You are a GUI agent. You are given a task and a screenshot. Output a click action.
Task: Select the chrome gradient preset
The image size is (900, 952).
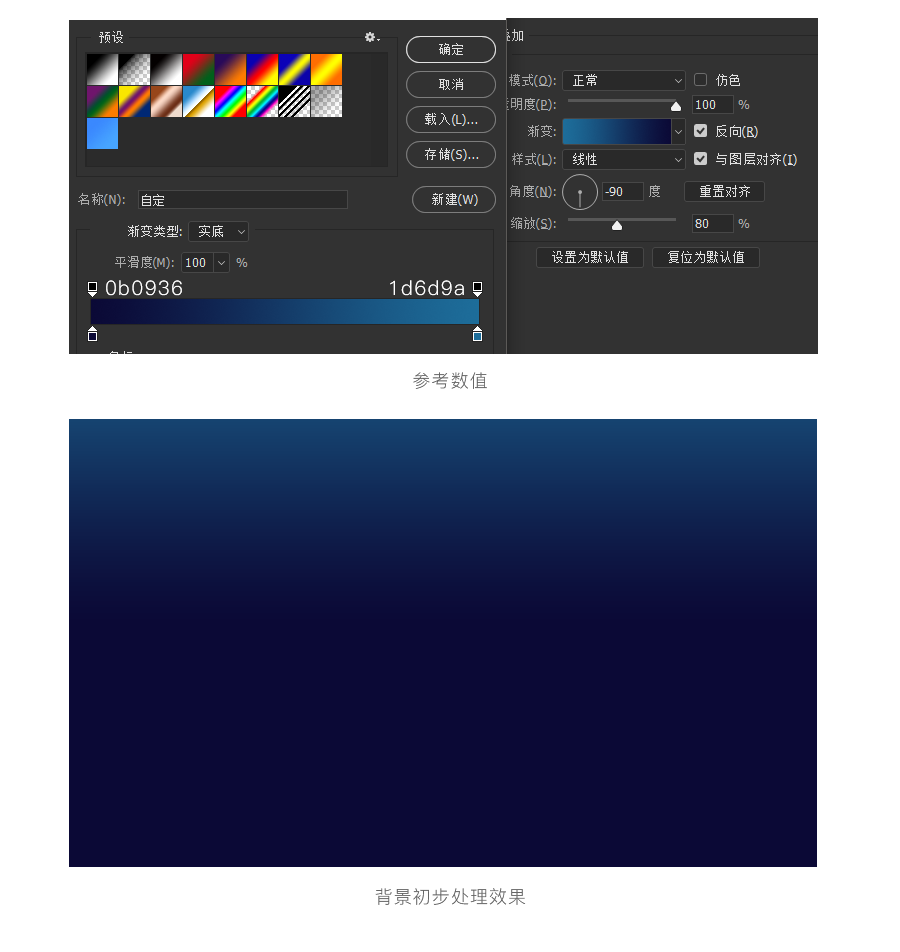[x=199, y=101]
